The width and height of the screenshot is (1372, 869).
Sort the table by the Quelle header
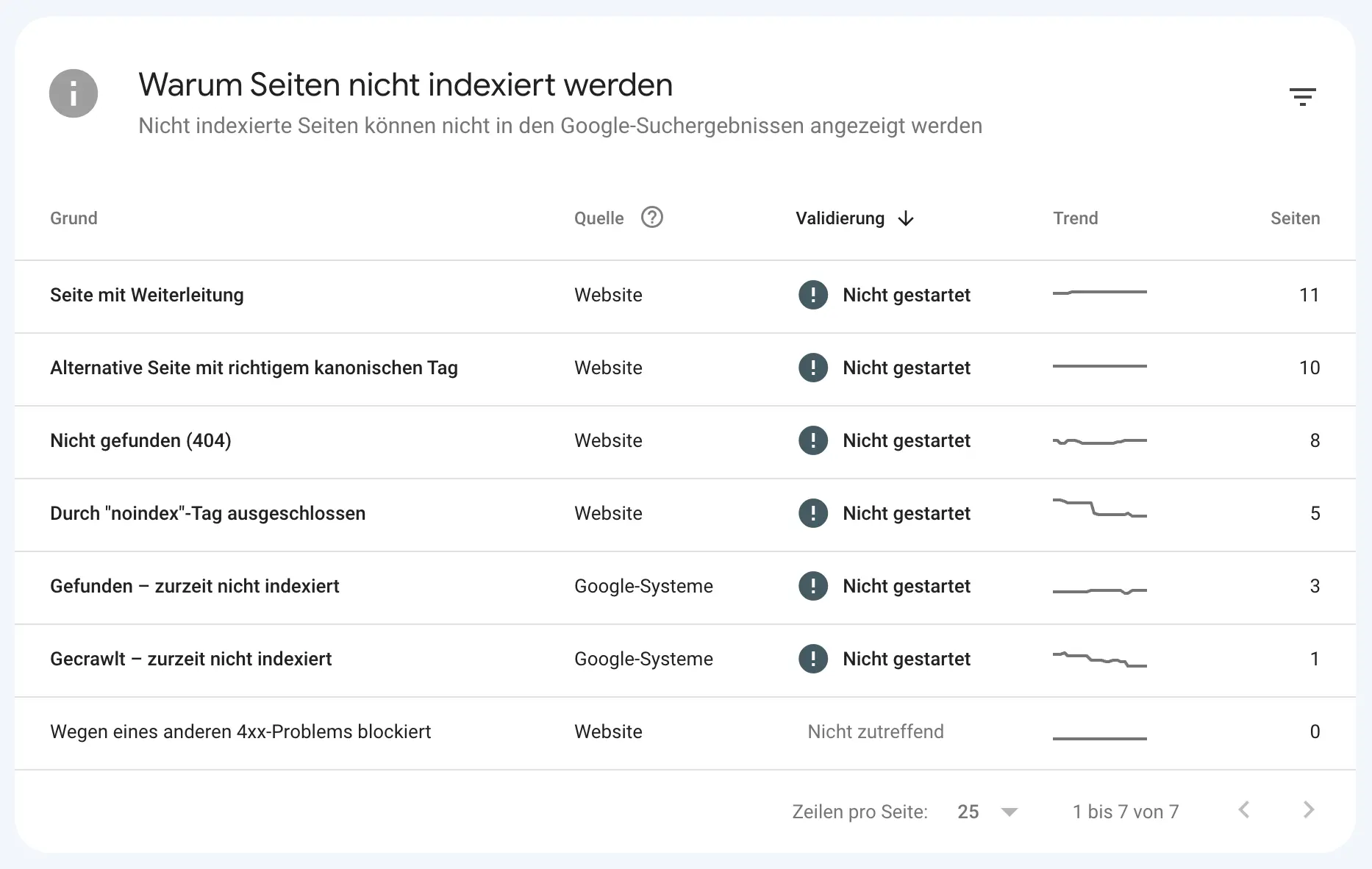tap(599, 218)
